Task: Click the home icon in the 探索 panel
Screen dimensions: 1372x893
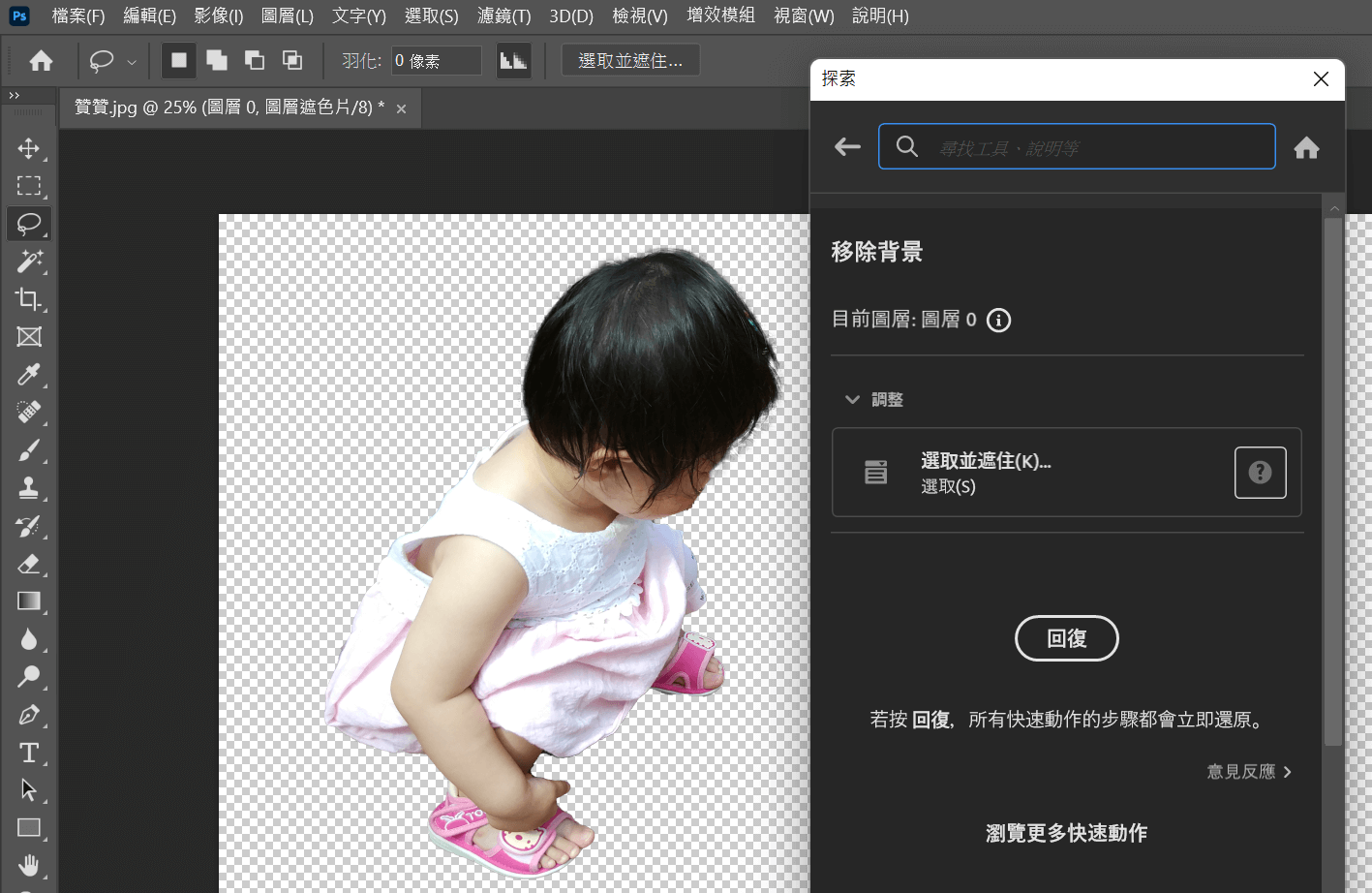Action: (x=1306, y=147)
